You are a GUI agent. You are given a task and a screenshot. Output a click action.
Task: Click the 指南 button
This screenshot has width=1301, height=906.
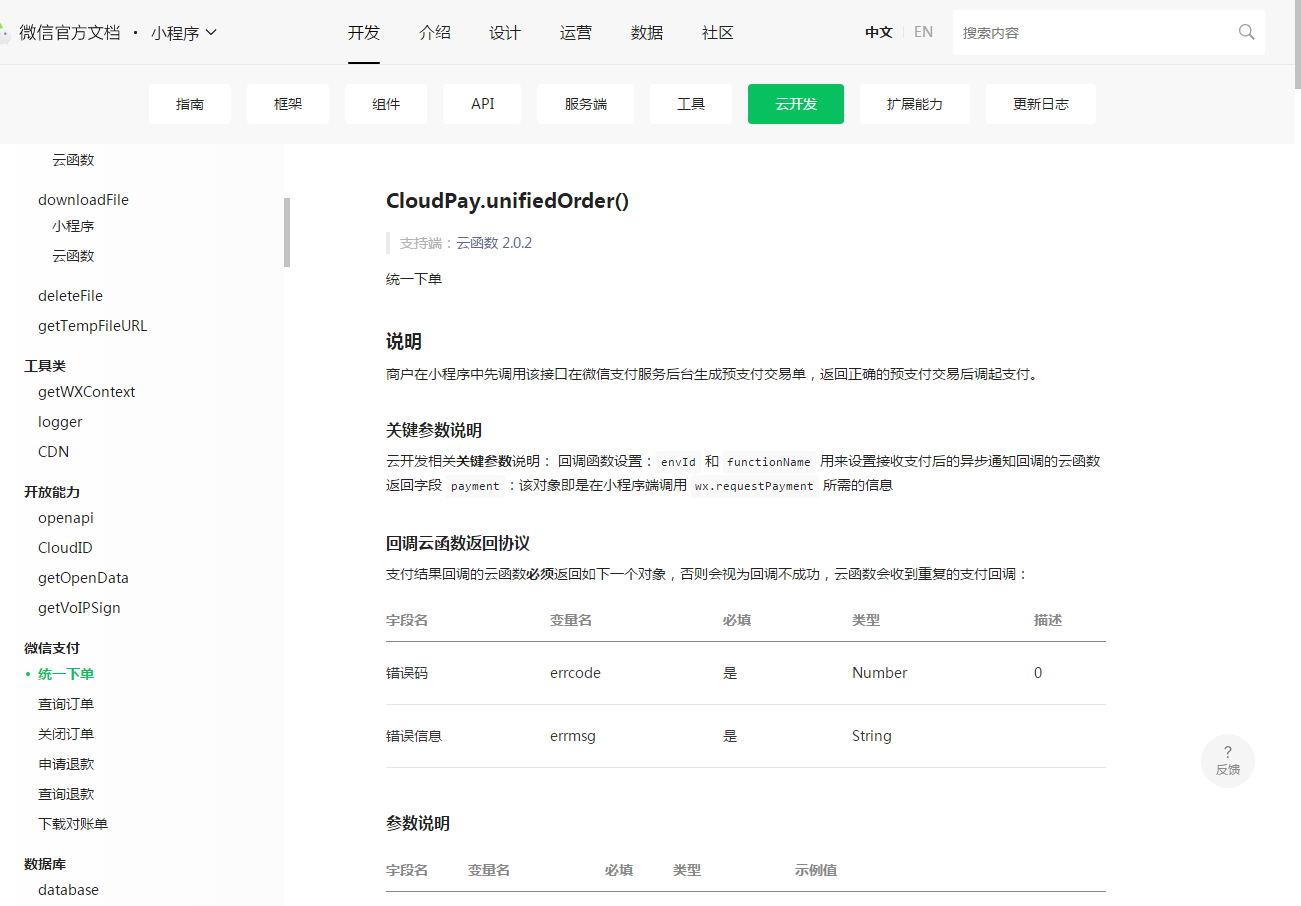click(190, 104)
